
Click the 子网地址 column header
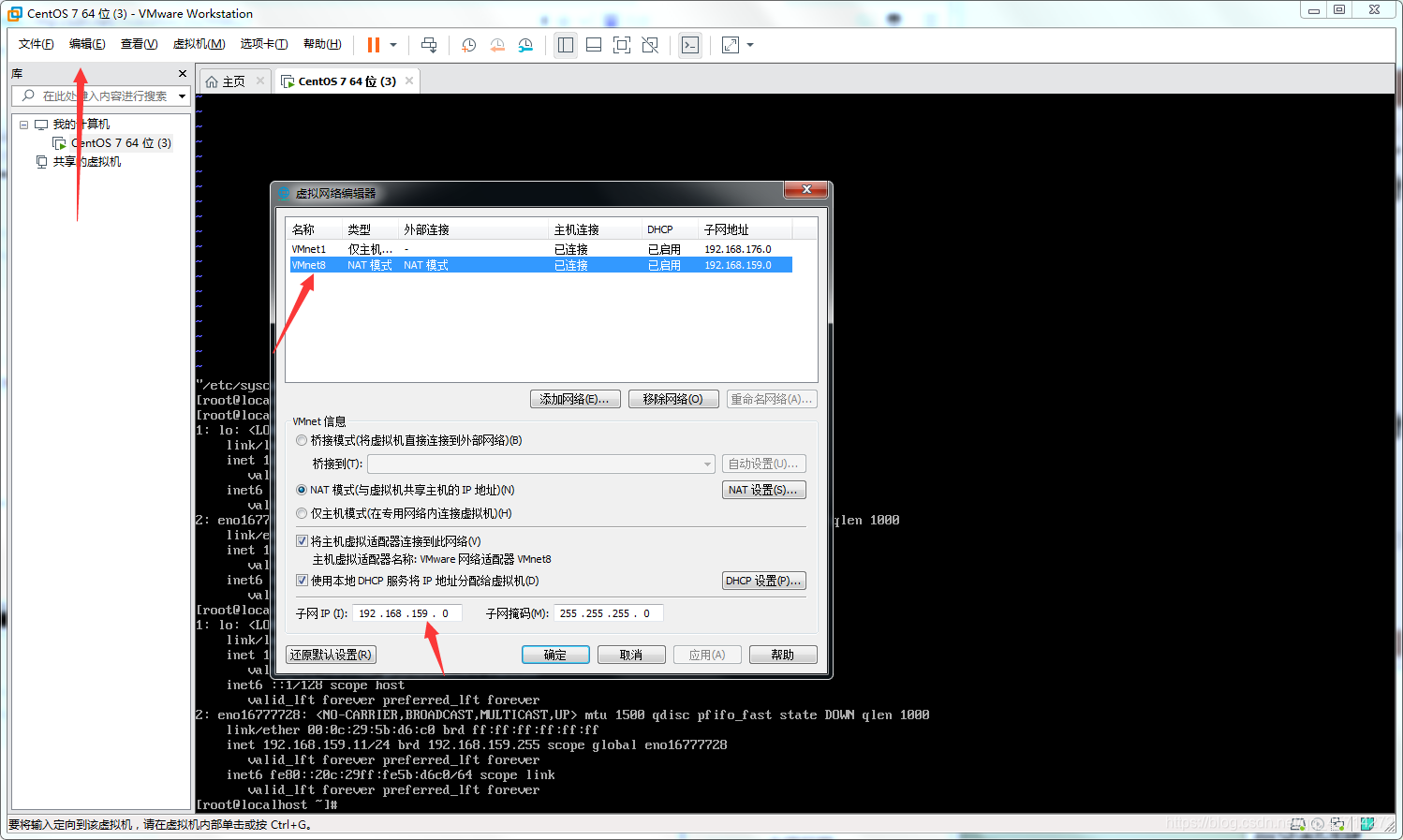click(746, 229)
